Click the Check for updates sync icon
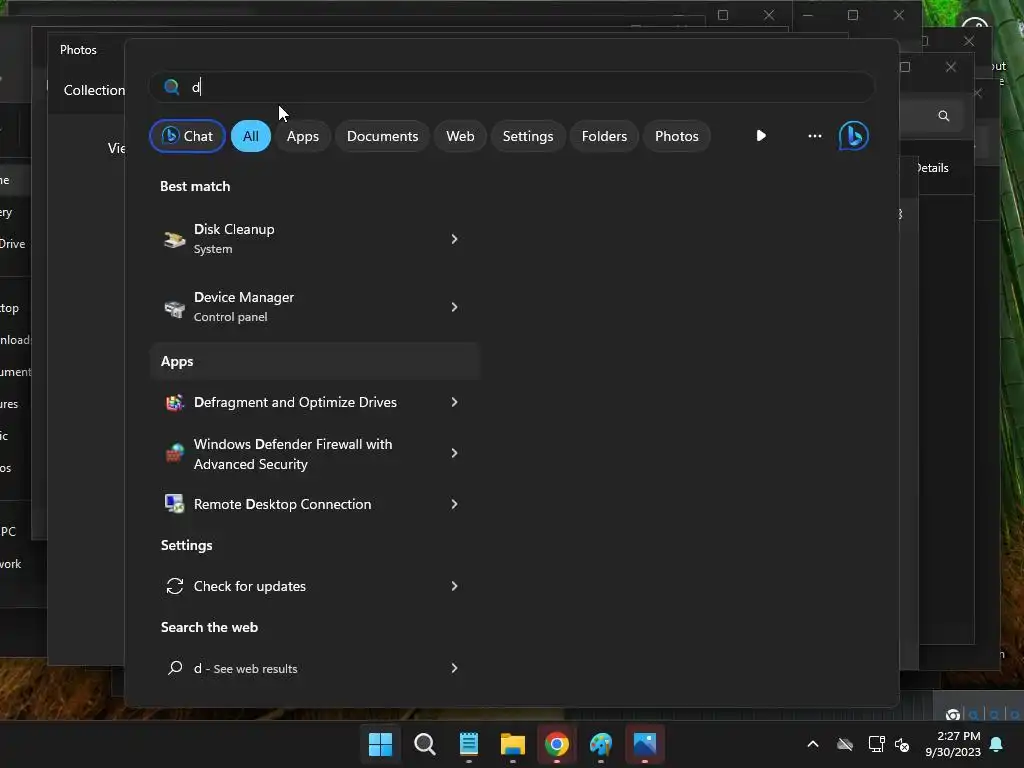Screen dimensions: 1024x768 point(174,586)
